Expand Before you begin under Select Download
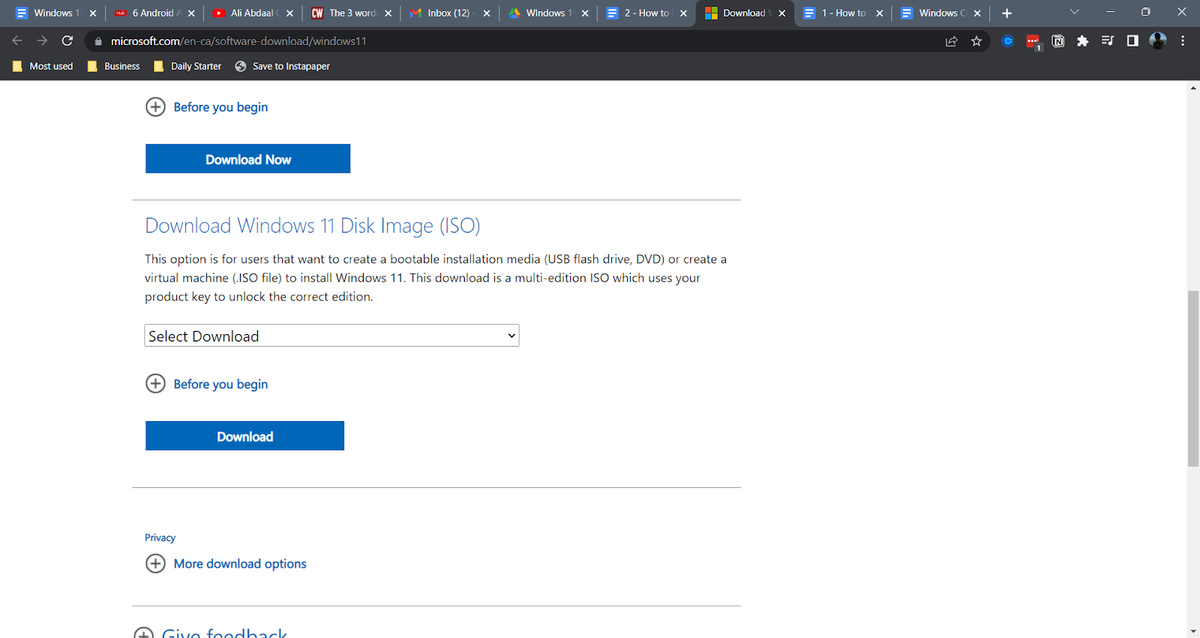The image size is (1200, 638). 208,384
